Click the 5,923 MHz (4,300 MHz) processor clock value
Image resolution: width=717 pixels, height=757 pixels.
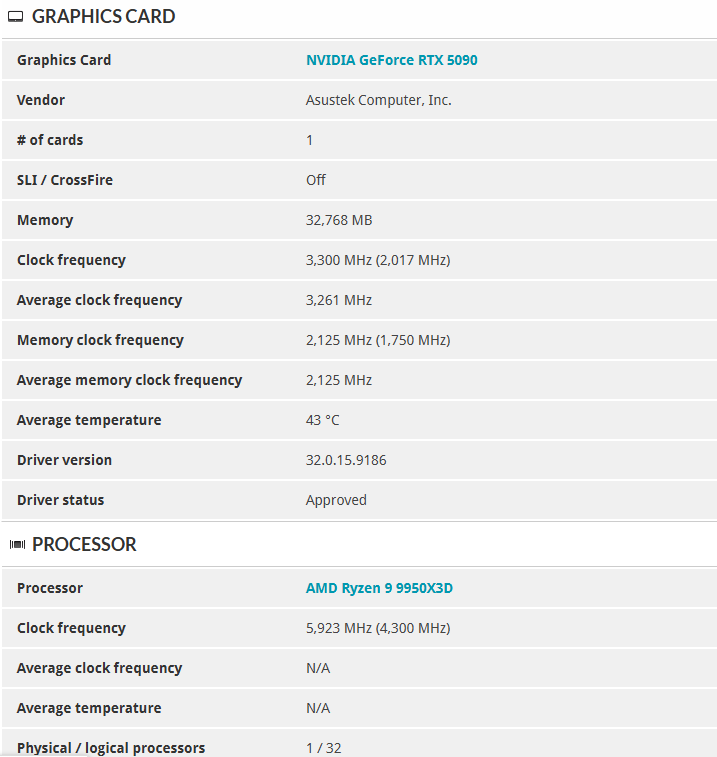[378, 628]
